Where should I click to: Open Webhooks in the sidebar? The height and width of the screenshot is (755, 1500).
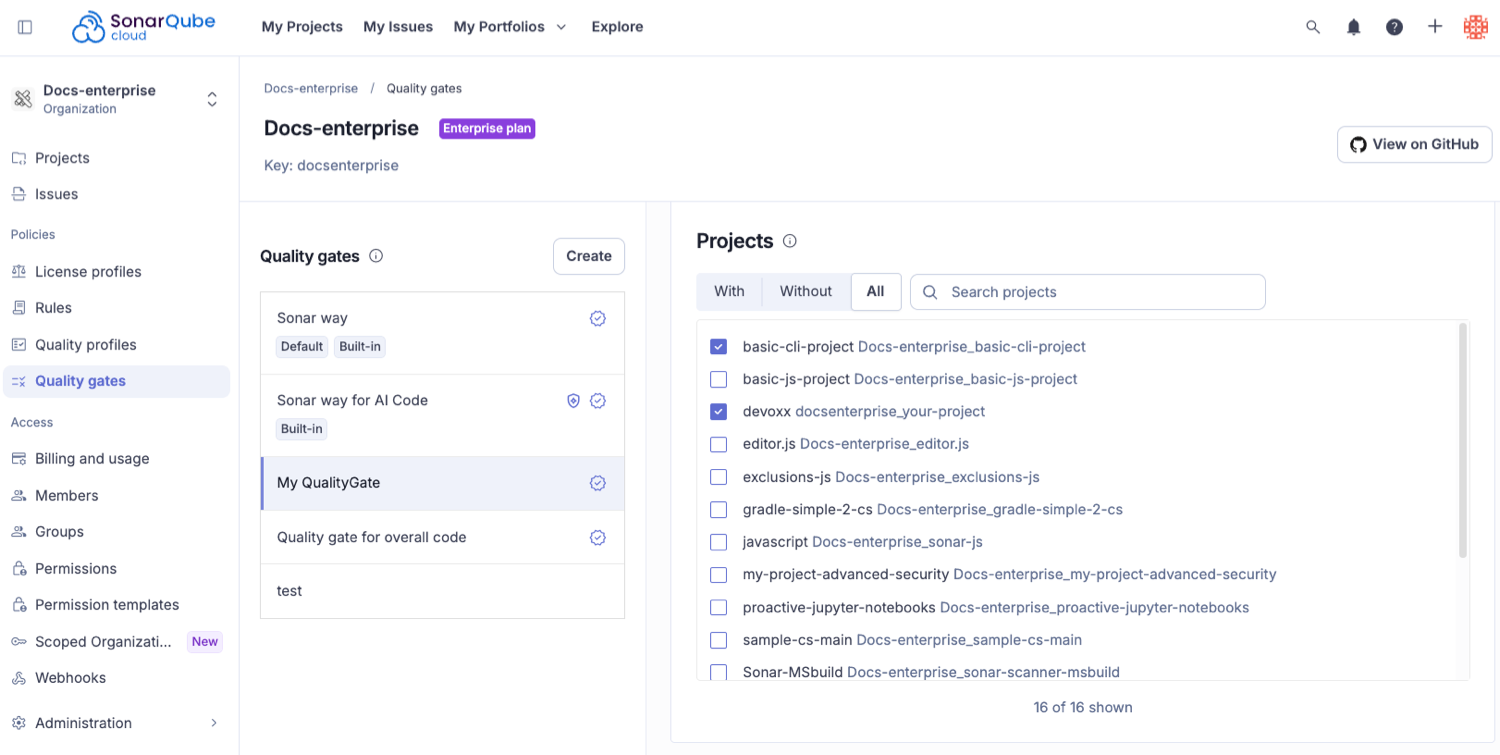(x=118, y=678)
